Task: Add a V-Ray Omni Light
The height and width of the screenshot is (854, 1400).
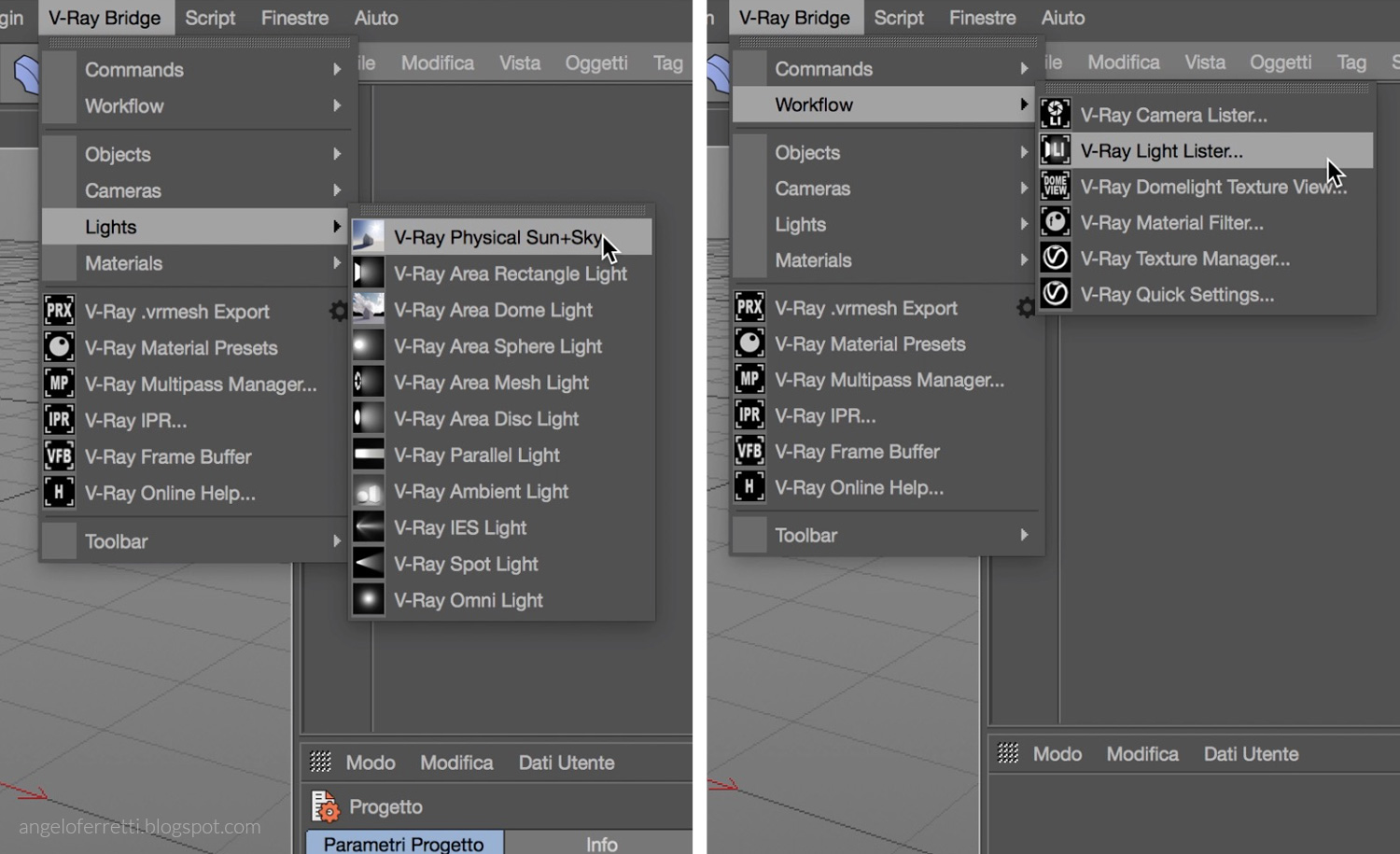Action: click(x=501, y=601)
